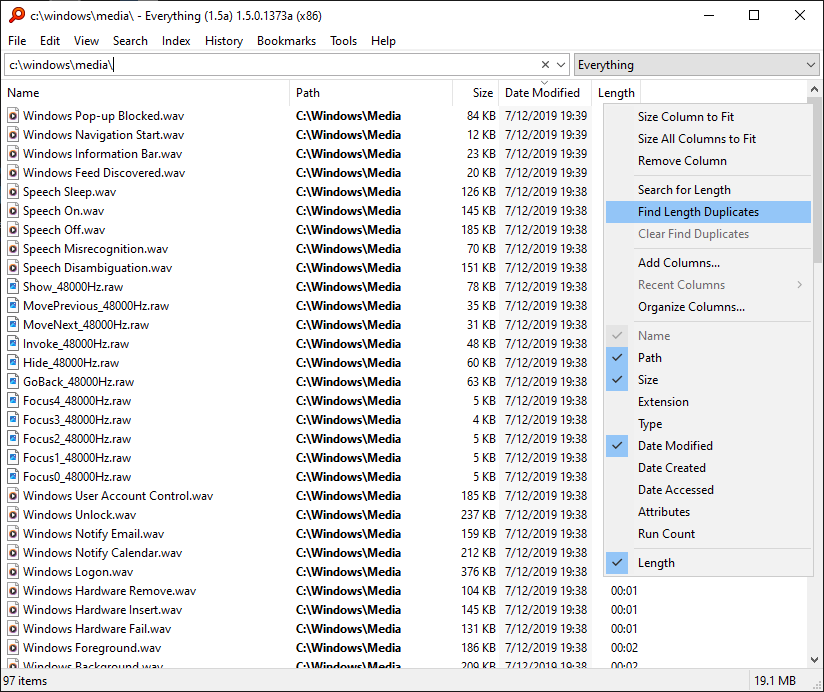Click the Length column header
Viewport: 824px width, 692px height.
pos(616,93)
